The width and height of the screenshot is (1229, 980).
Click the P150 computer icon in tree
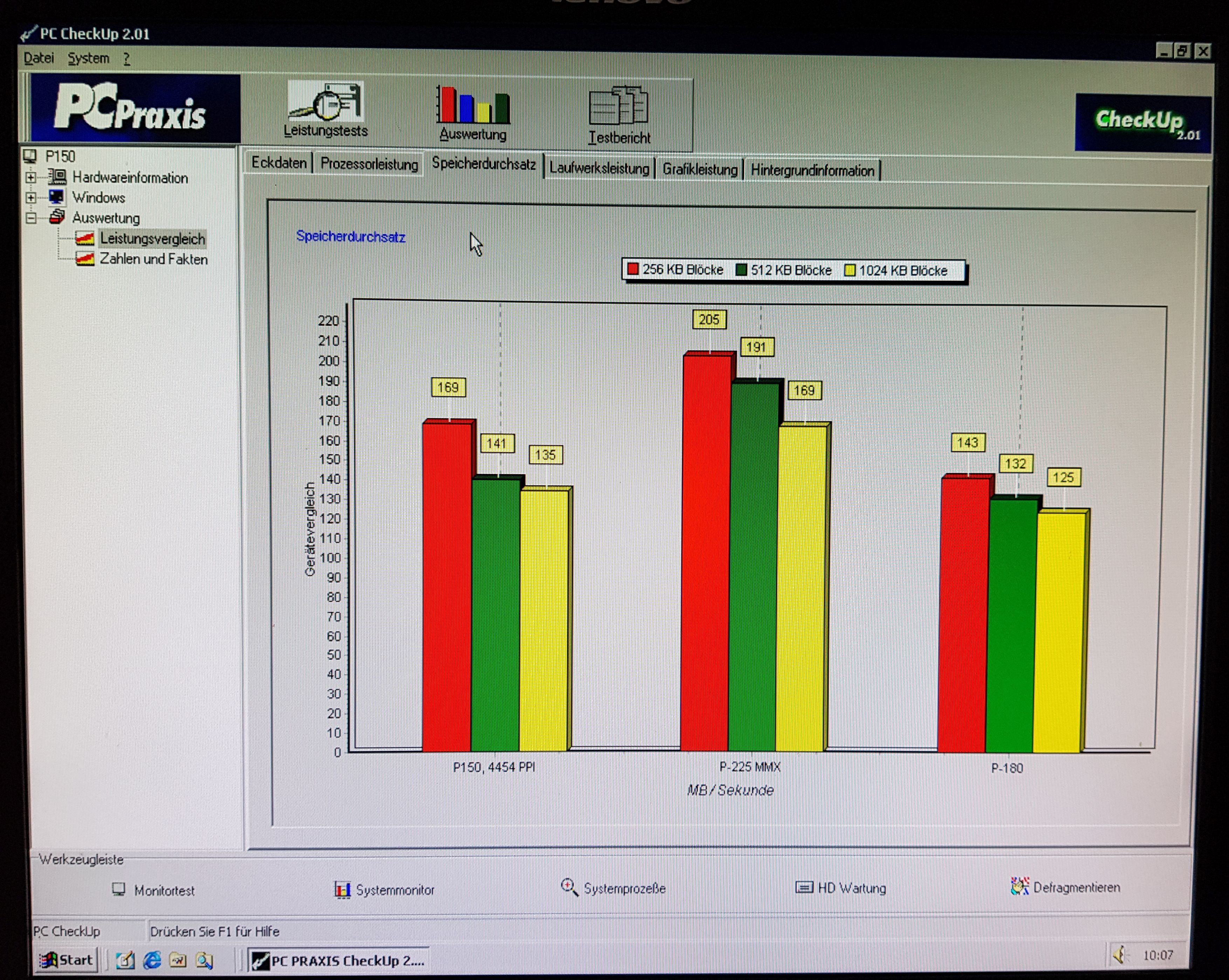[30, 156]
